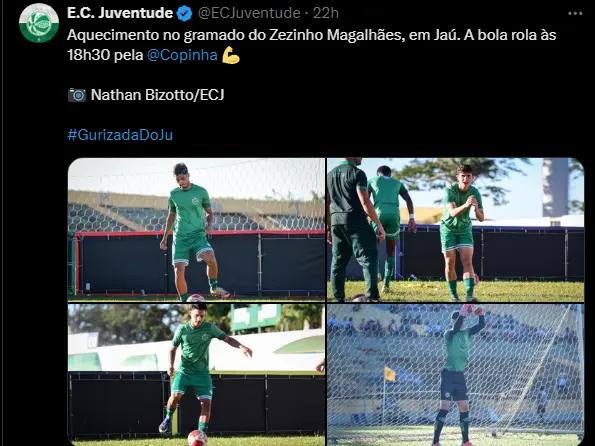The image size is (595, 446).
Task: Open the 22h timestamp link
Action: [326, 13]
